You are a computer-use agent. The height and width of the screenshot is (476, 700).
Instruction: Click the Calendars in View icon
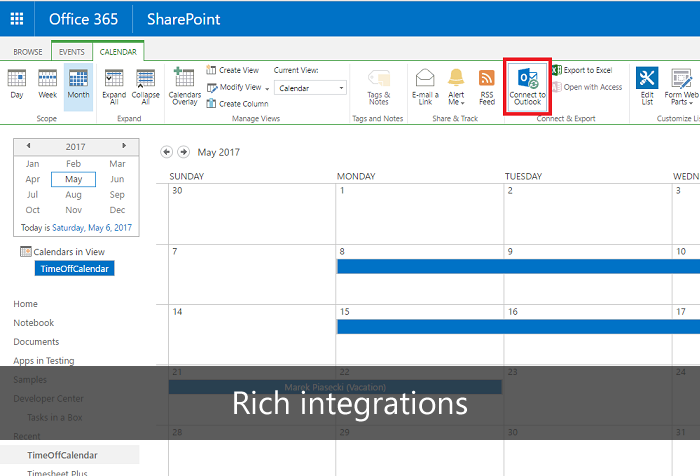coord(25,251)
